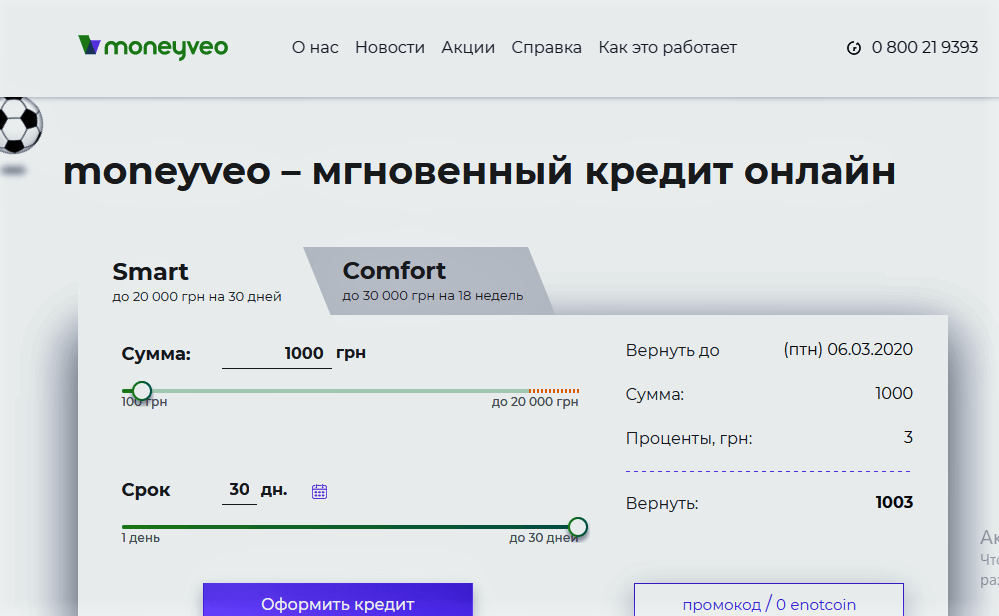
Task: Click the Сумма amount input field
Action: click(277, 353)
